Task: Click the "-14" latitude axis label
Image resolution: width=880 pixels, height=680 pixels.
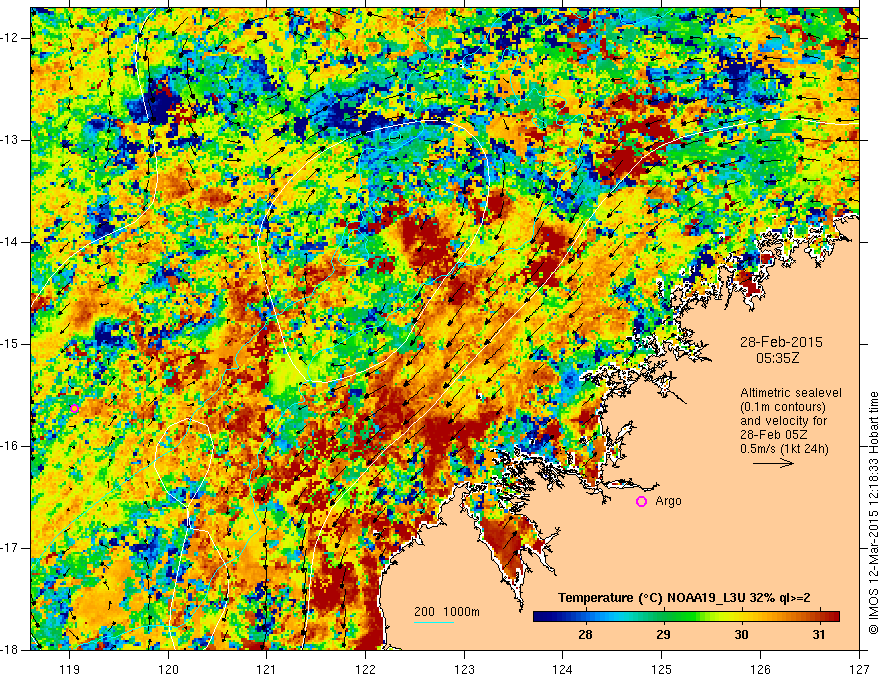Action: click(x=10, y=242)
